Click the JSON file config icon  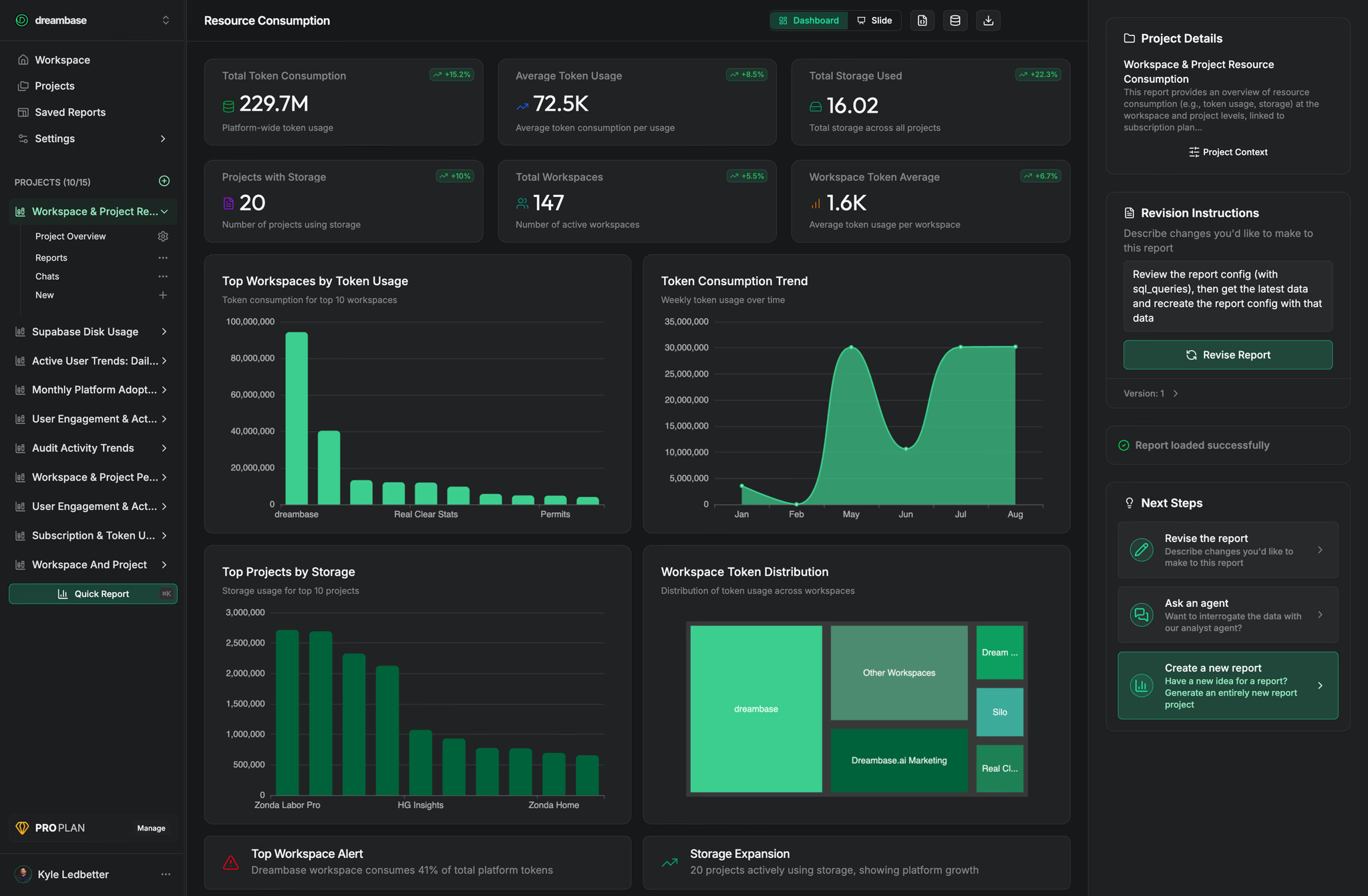pos(922,21)
